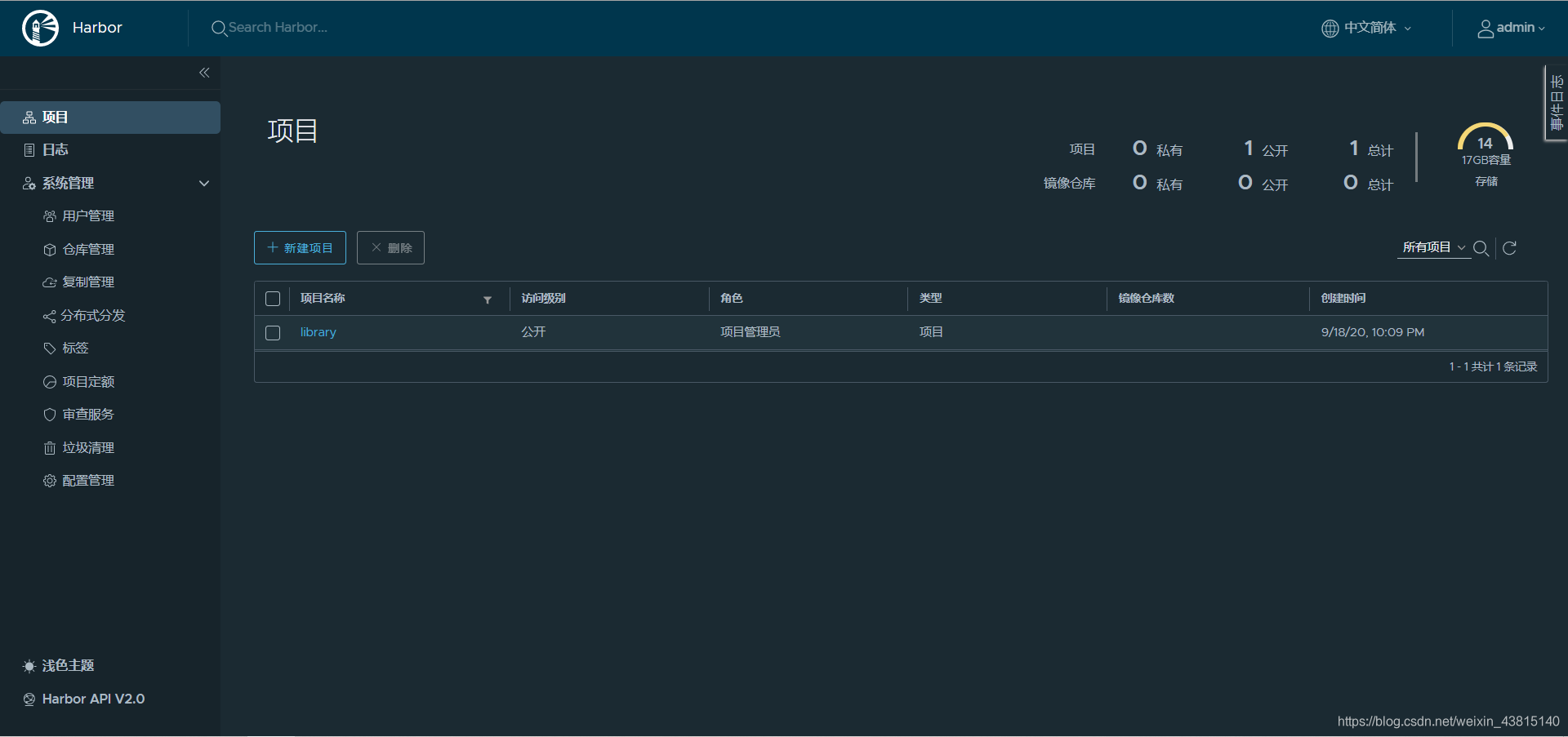Click the globe language icon
This screenshot has height=737, width=1568.
[1330, 29]
